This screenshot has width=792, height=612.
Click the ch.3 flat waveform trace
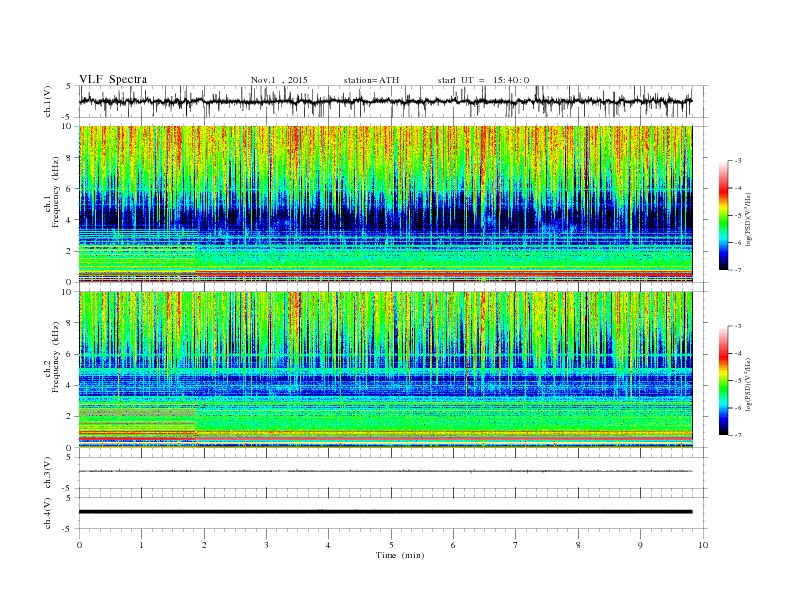[x=385, y=471]
